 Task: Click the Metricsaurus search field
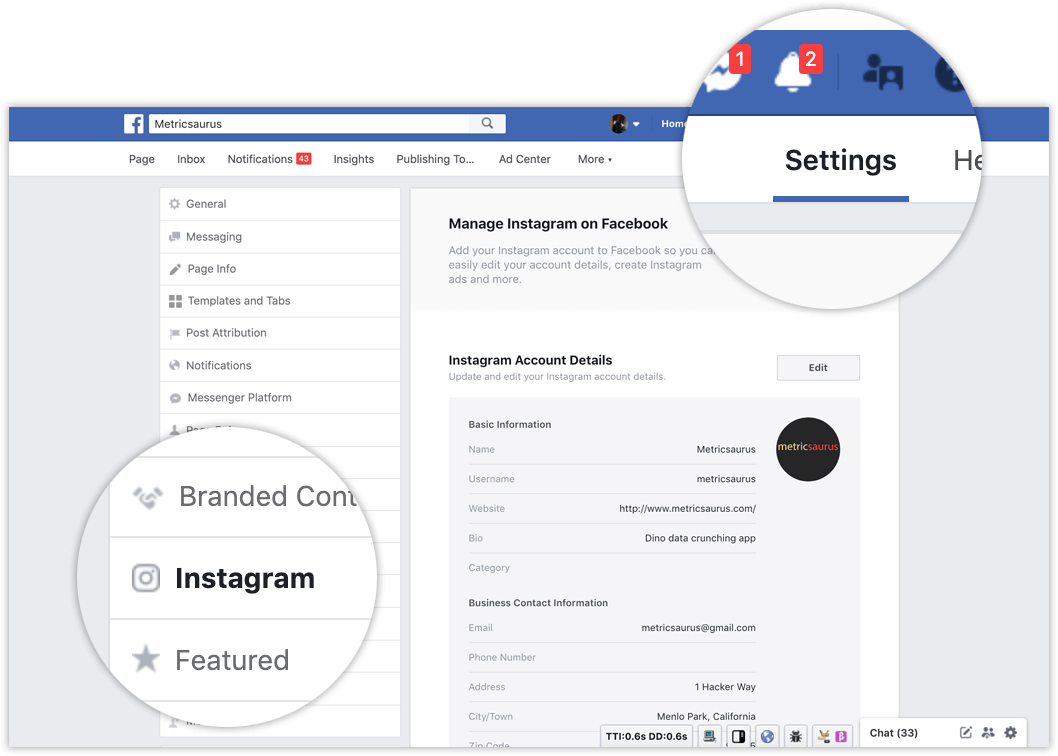(309, 124)
